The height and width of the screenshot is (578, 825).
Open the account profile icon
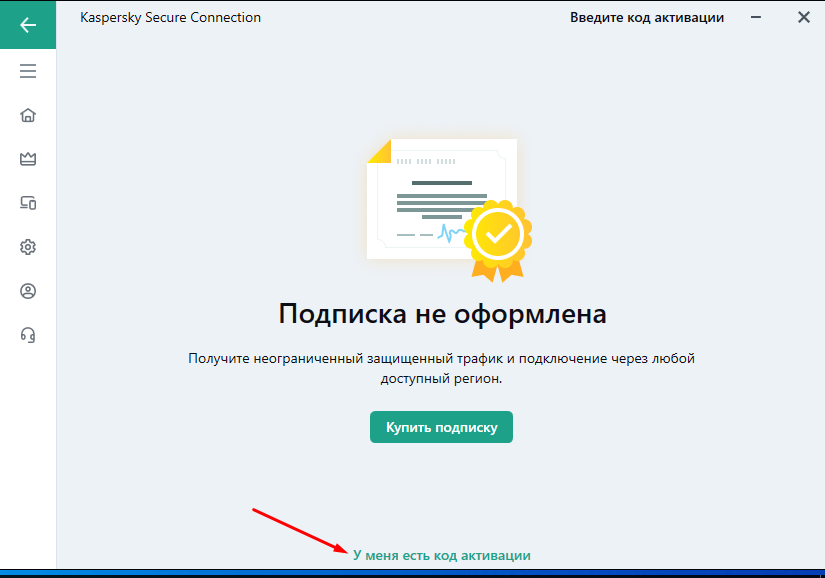point(28,291)
